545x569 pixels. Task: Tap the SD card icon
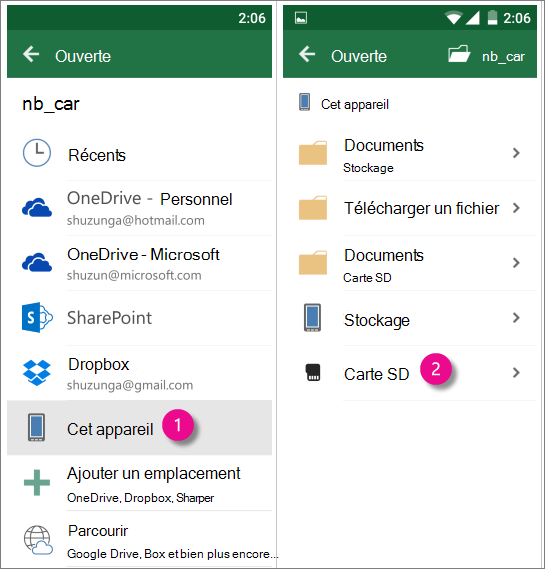313,372
